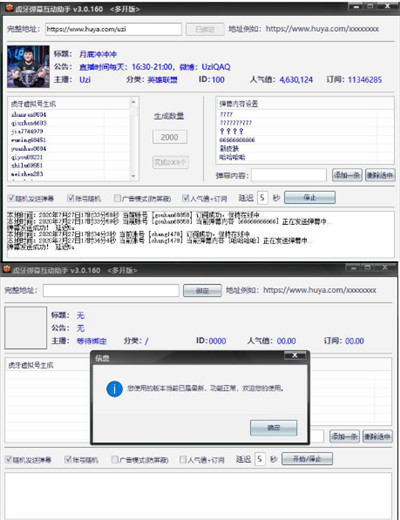Toggle 随机发送弹幕 in the bottom window
Viewport: 400px width, 520px height.
[8, 460]
